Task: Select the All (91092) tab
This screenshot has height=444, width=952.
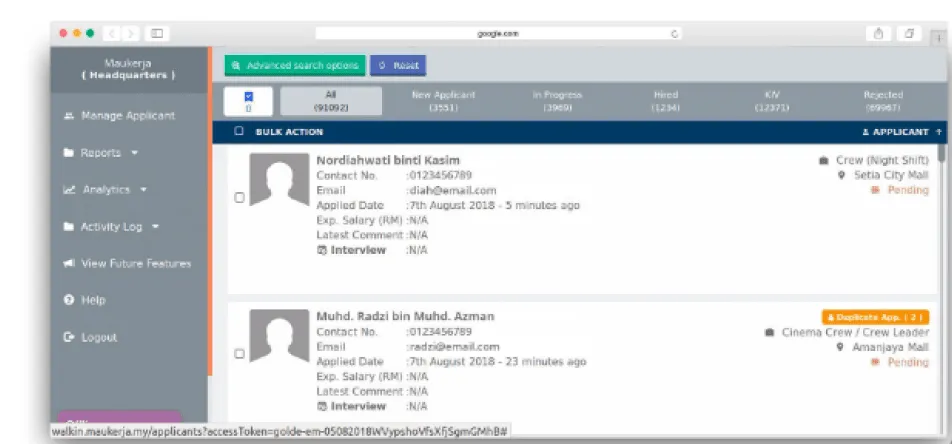Action: tap(331, 101)
